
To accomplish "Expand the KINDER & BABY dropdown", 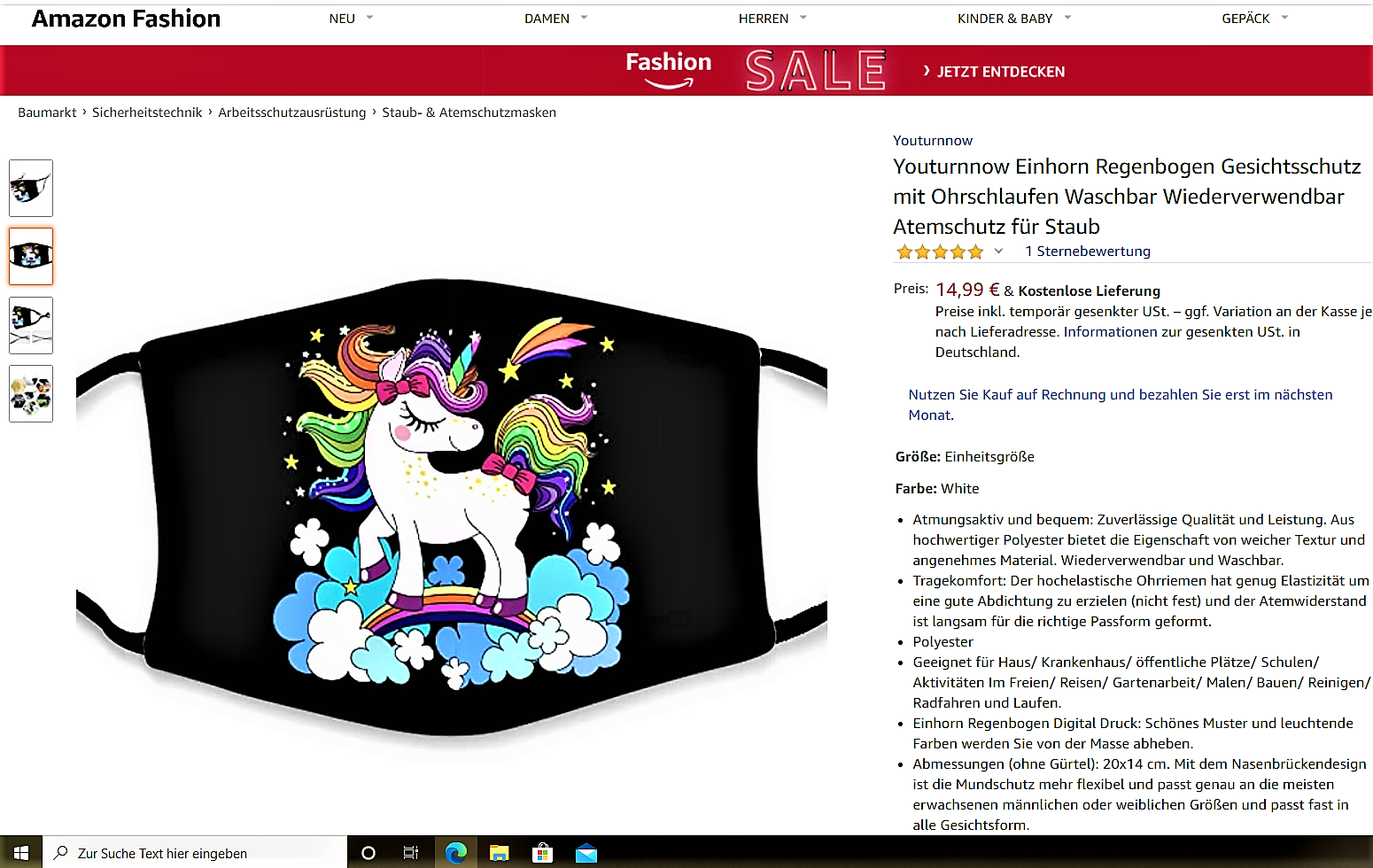I will coord(1014,18).
